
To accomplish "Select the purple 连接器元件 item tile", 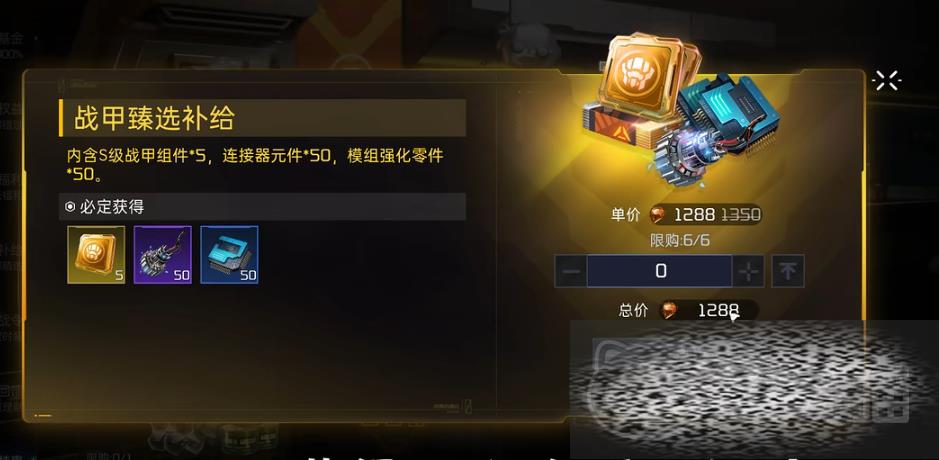I will [162, 255].
